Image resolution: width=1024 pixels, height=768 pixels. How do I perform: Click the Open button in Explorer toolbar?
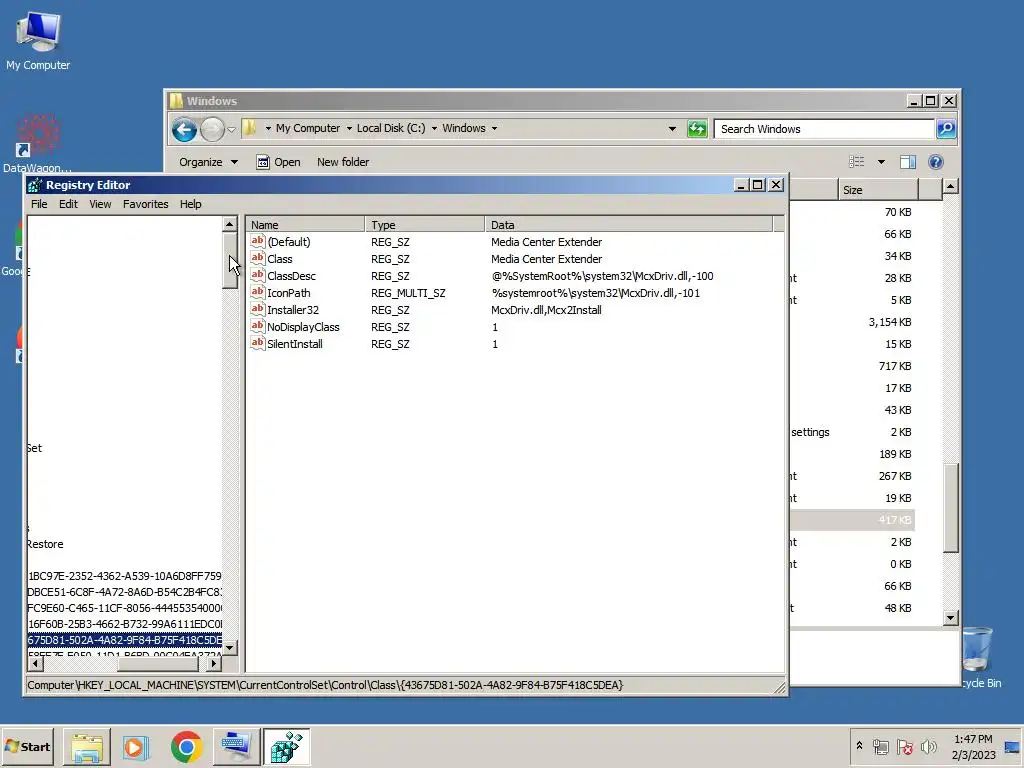click(x=278, y=162)
